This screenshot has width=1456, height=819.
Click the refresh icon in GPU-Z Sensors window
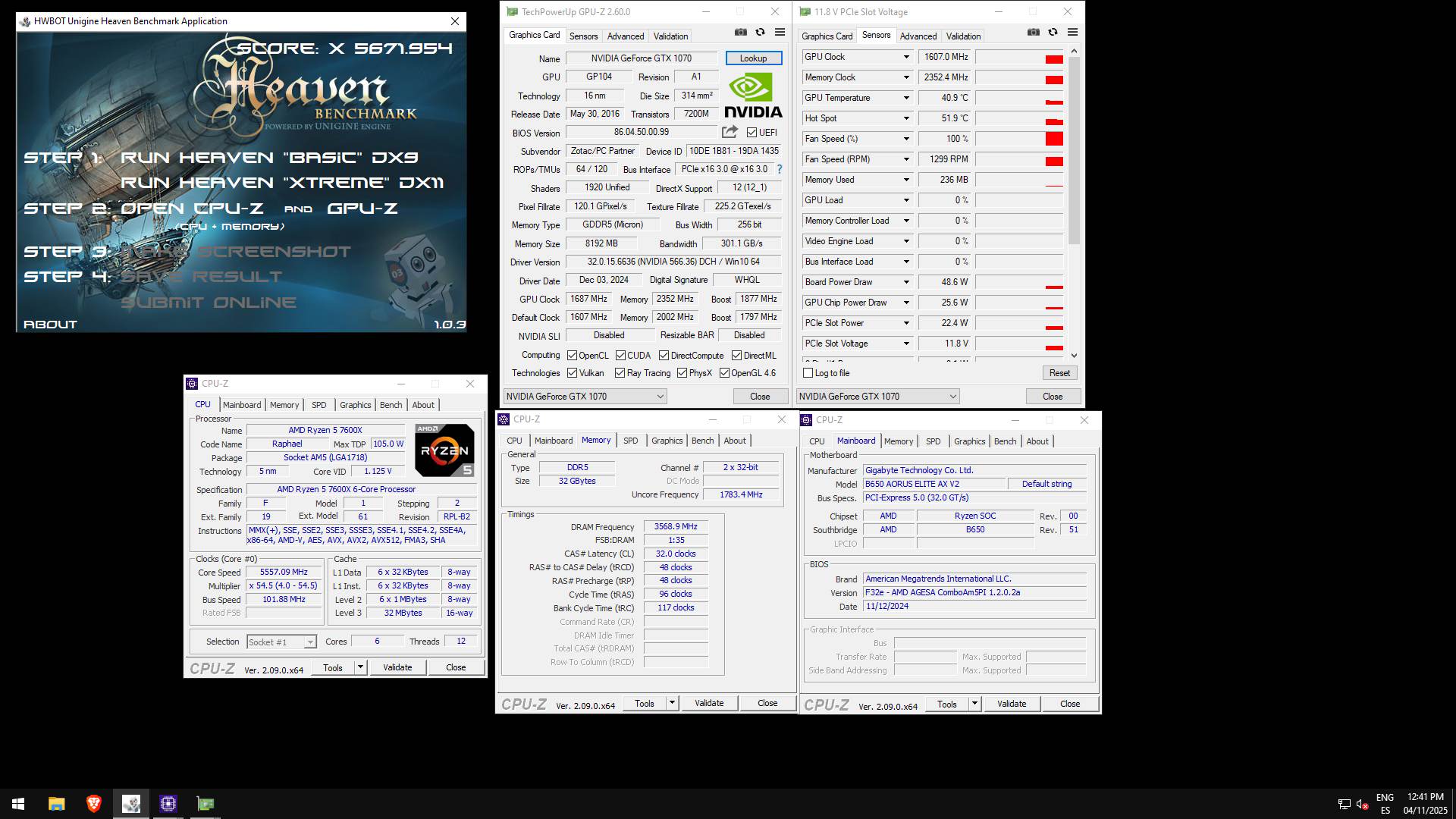click(1053, 32)
